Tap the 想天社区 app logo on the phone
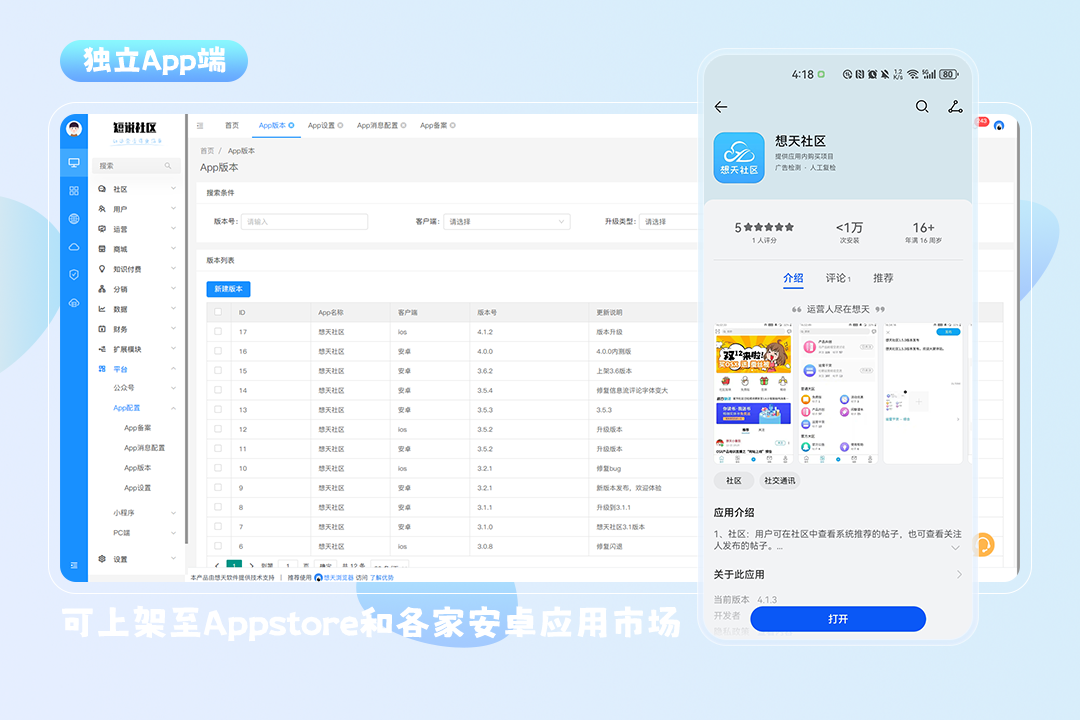The width and height of the screenshot is (1080, 720). 739,158
